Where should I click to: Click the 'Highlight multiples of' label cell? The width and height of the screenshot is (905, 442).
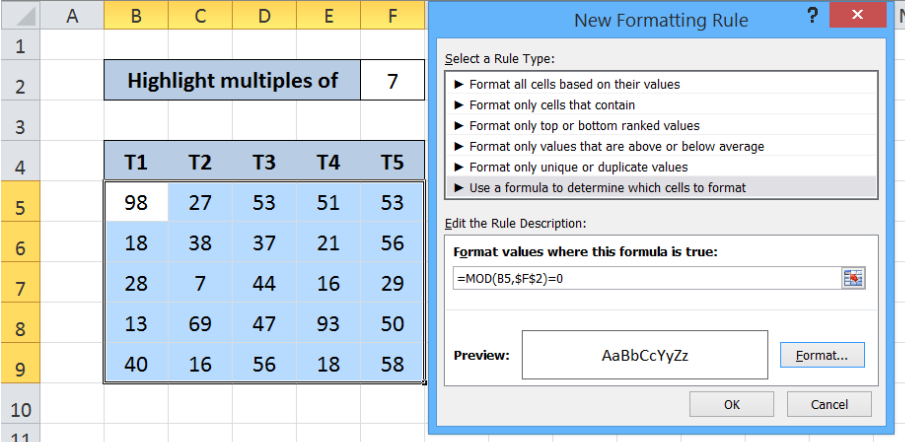[x=233, y=80]
